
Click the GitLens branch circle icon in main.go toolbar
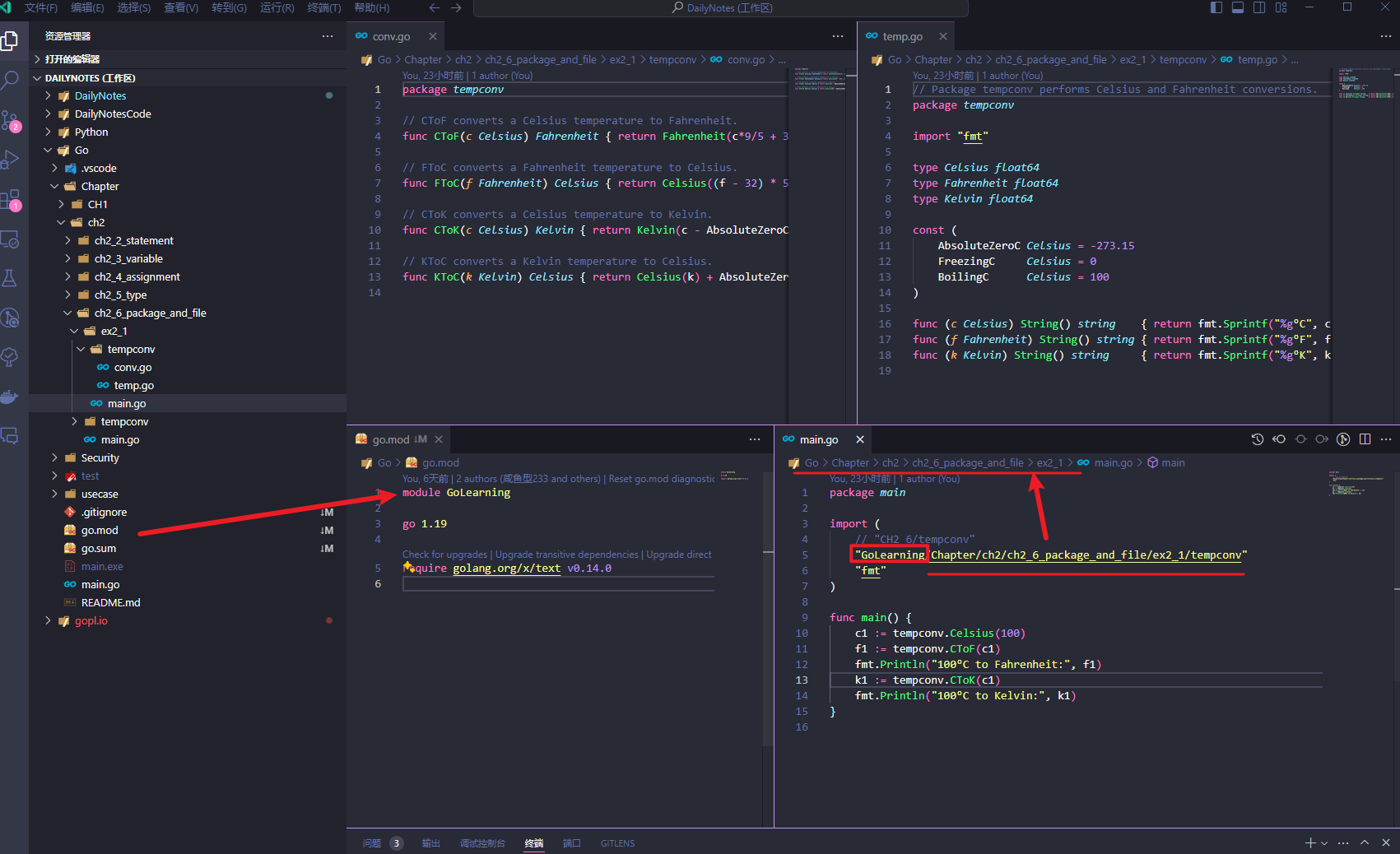coord(1343,439)
